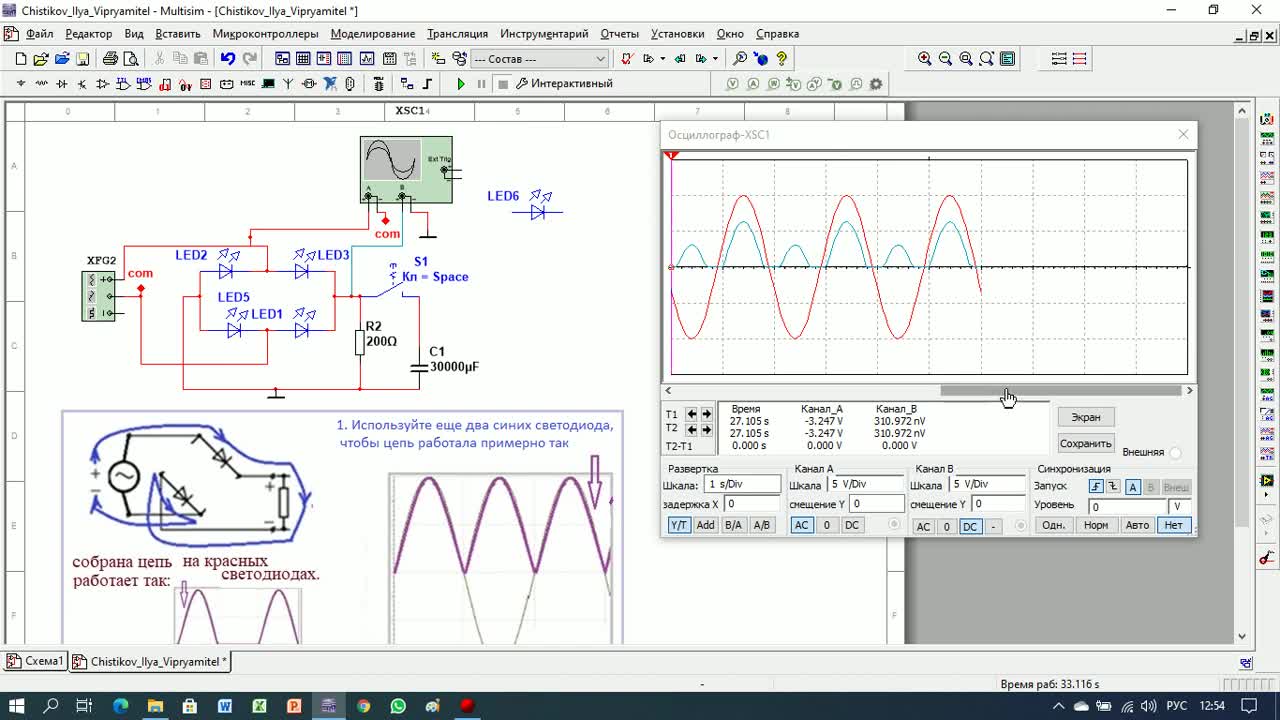This screenshot has width=1280, height=720.
Task: Switch timebase to B/A mode
Action: click(733, 525)
